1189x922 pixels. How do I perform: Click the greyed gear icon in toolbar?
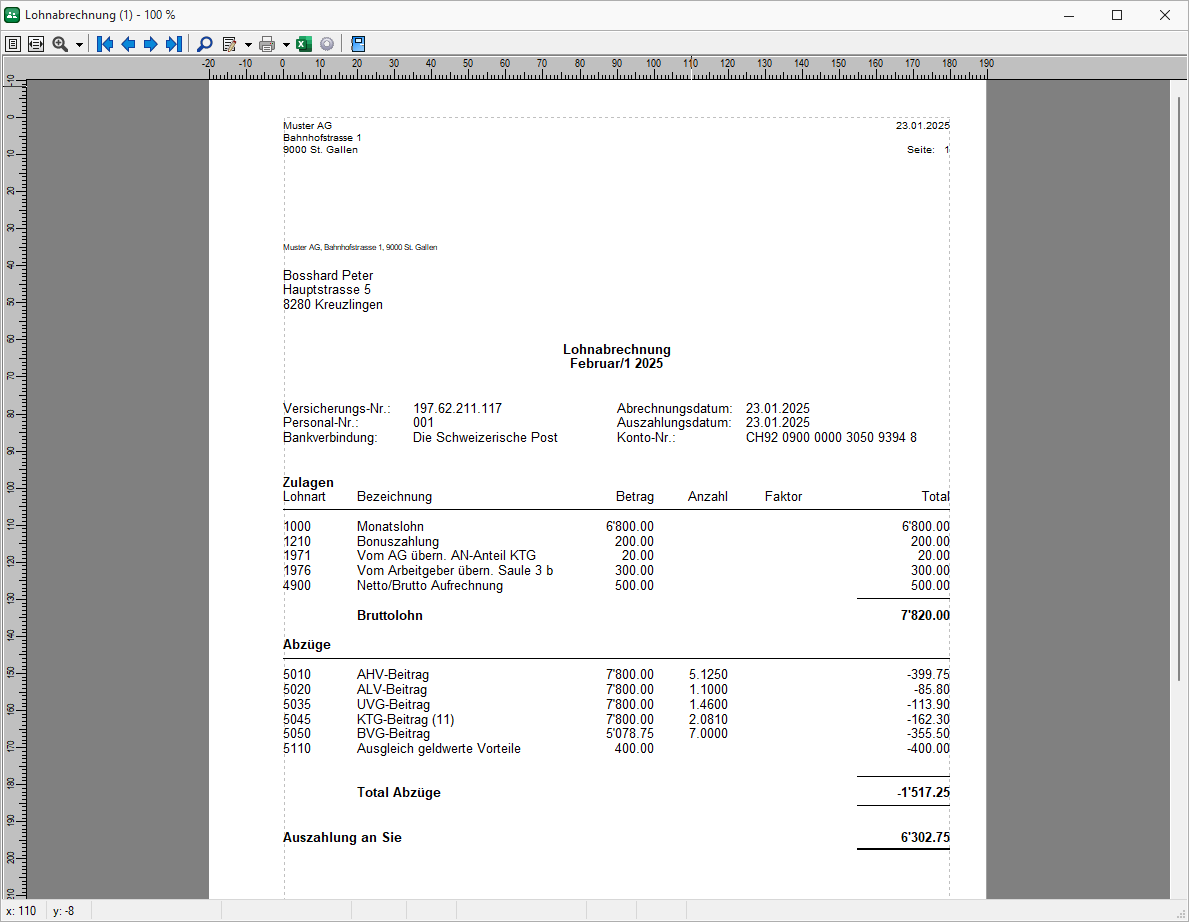327,44
